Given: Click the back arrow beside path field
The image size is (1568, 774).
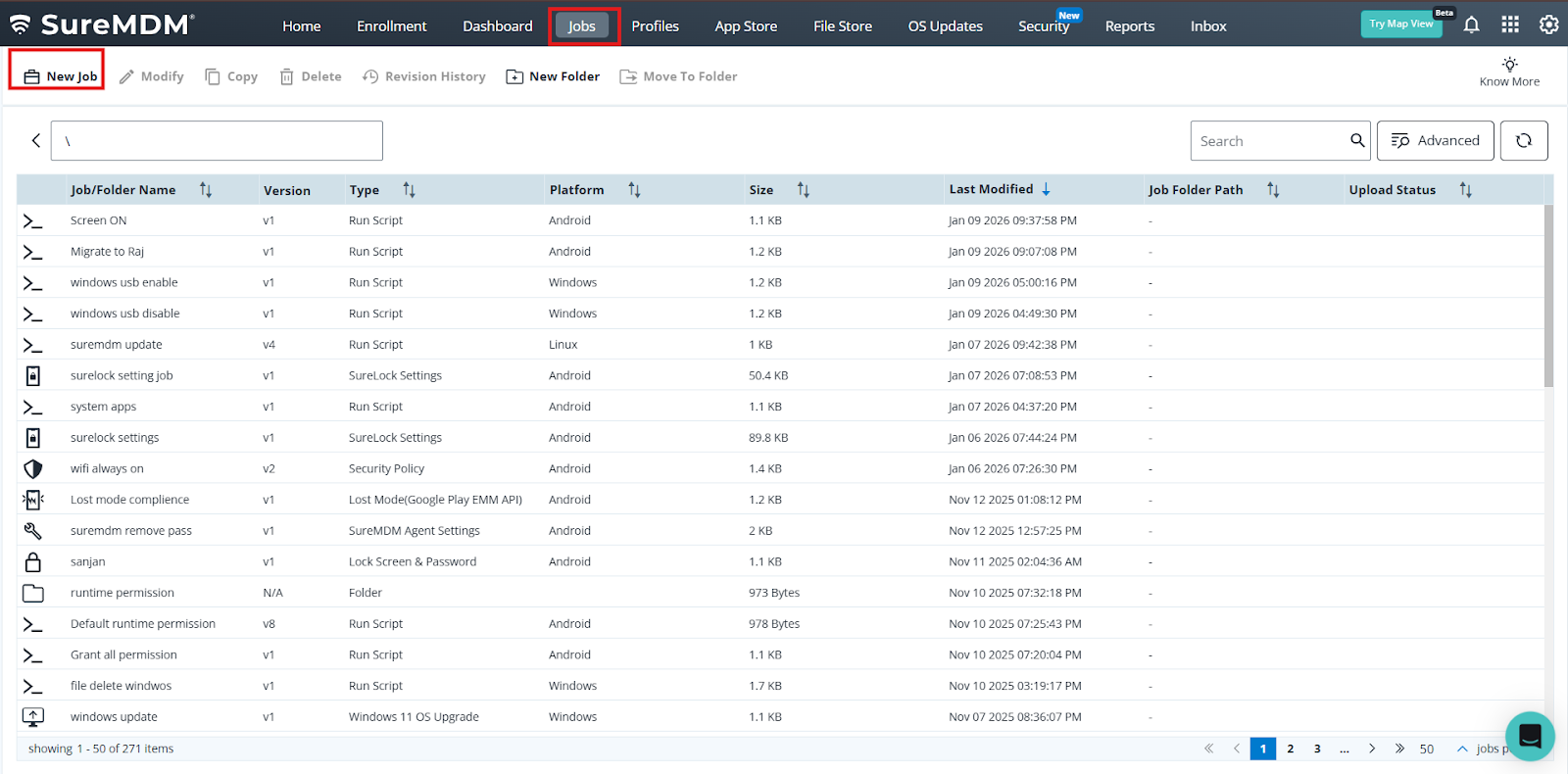Looking at the screenshot, I should (x=36, y=141).
